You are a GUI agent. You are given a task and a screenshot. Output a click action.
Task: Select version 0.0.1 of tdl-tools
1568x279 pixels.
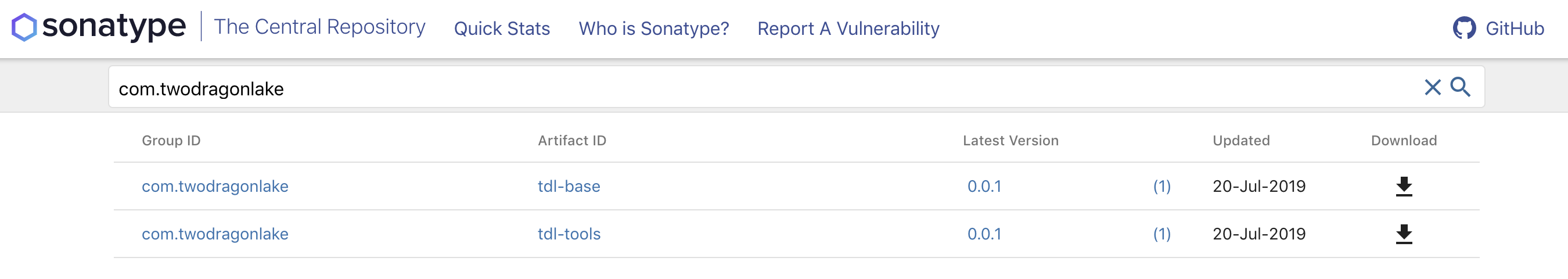[984, 234]
